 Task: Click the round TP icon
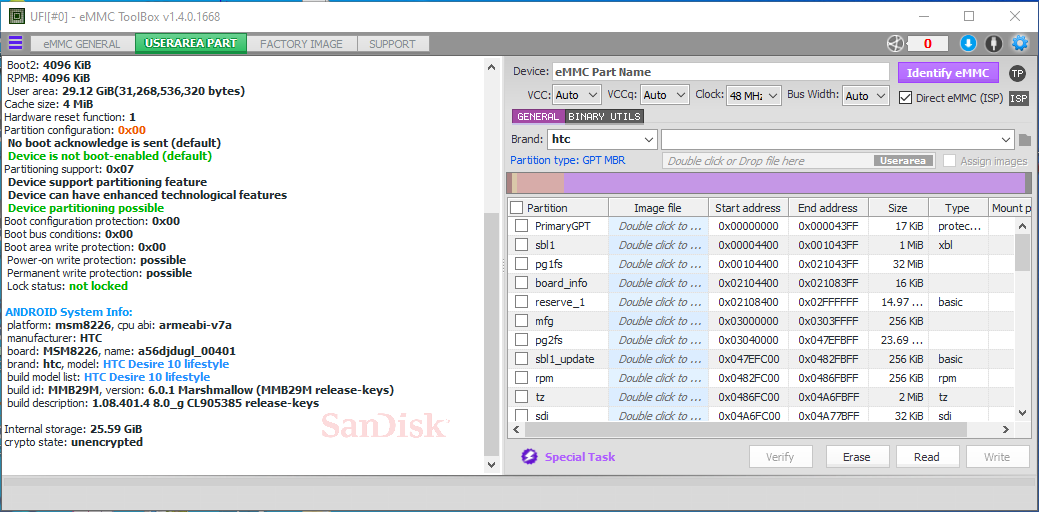pos(1017,73)
